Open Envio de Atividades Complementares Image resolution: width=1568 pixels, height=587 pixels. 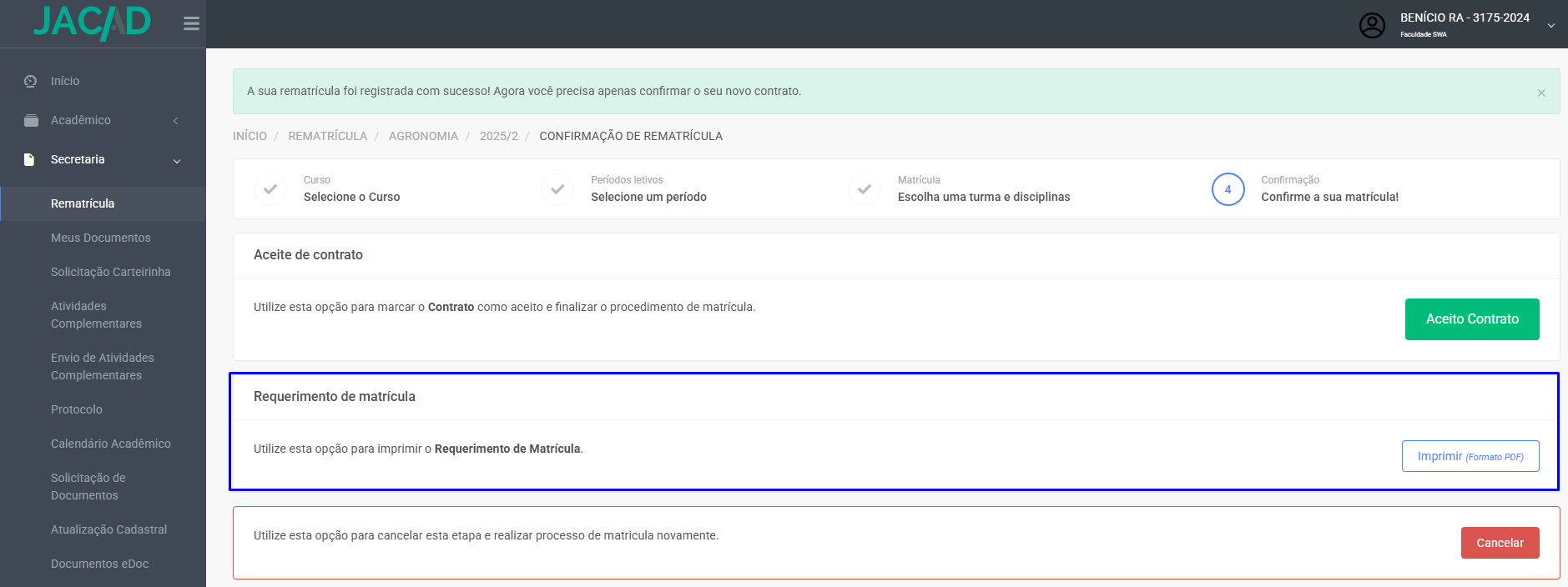103,366
